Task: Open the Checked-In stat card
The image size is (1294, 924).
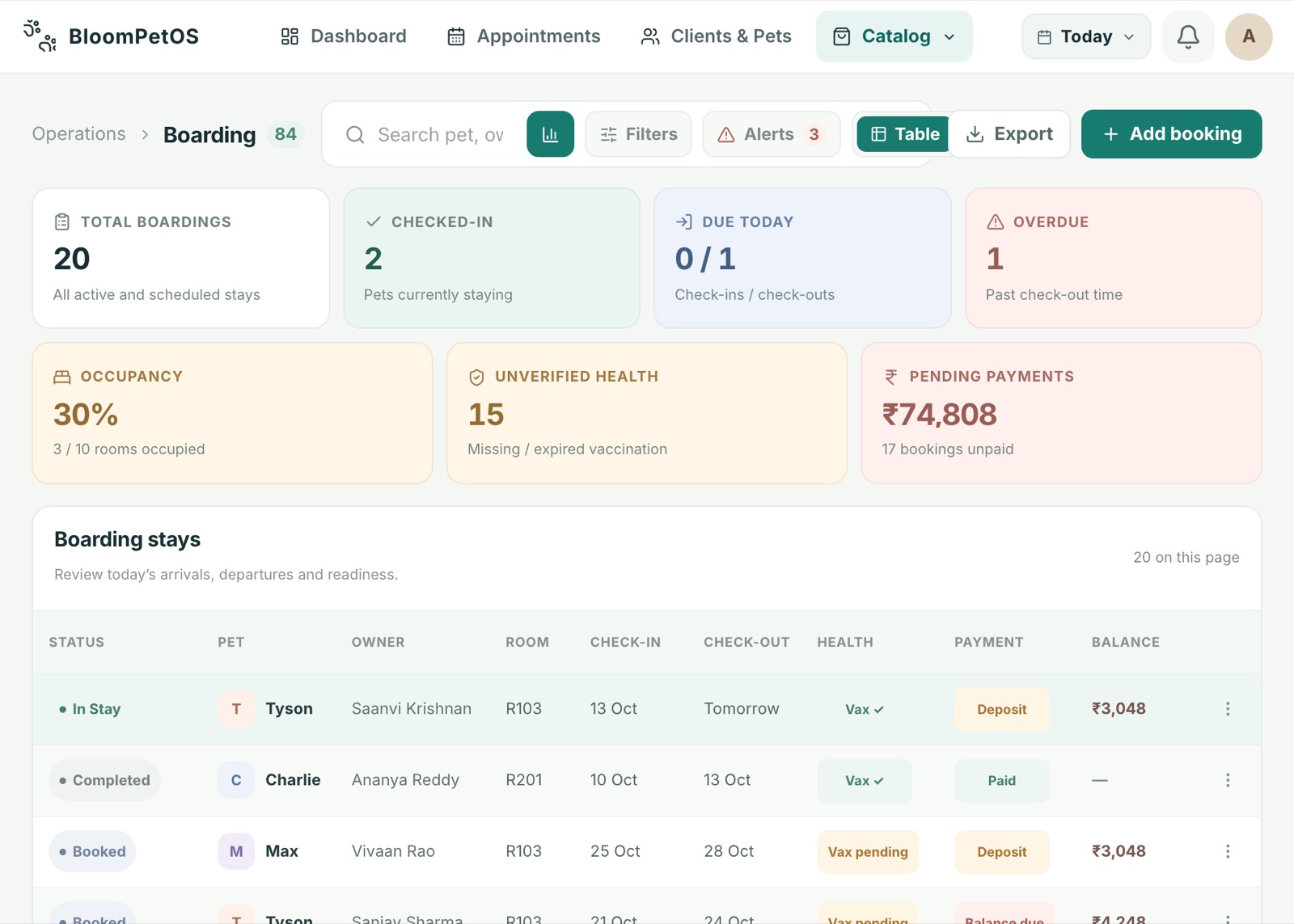Action: tap(492, 259)
